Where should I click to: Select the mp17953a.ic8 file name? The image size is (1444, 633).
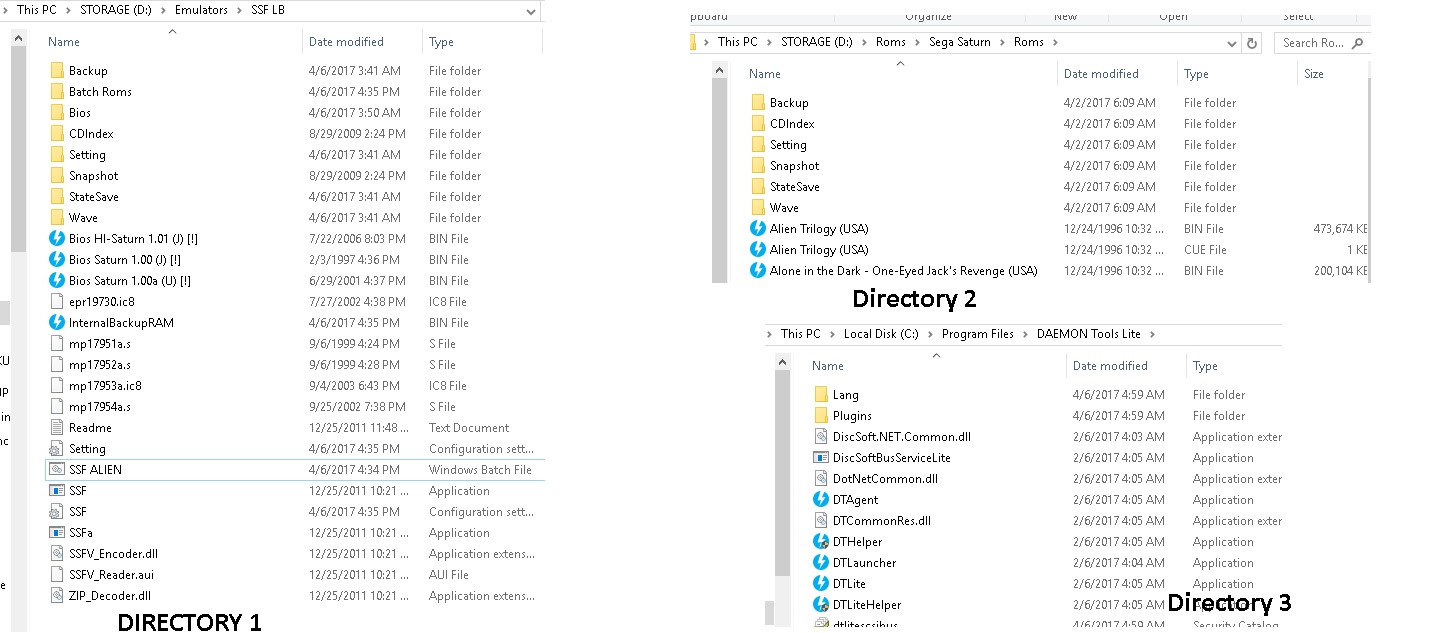105,386
